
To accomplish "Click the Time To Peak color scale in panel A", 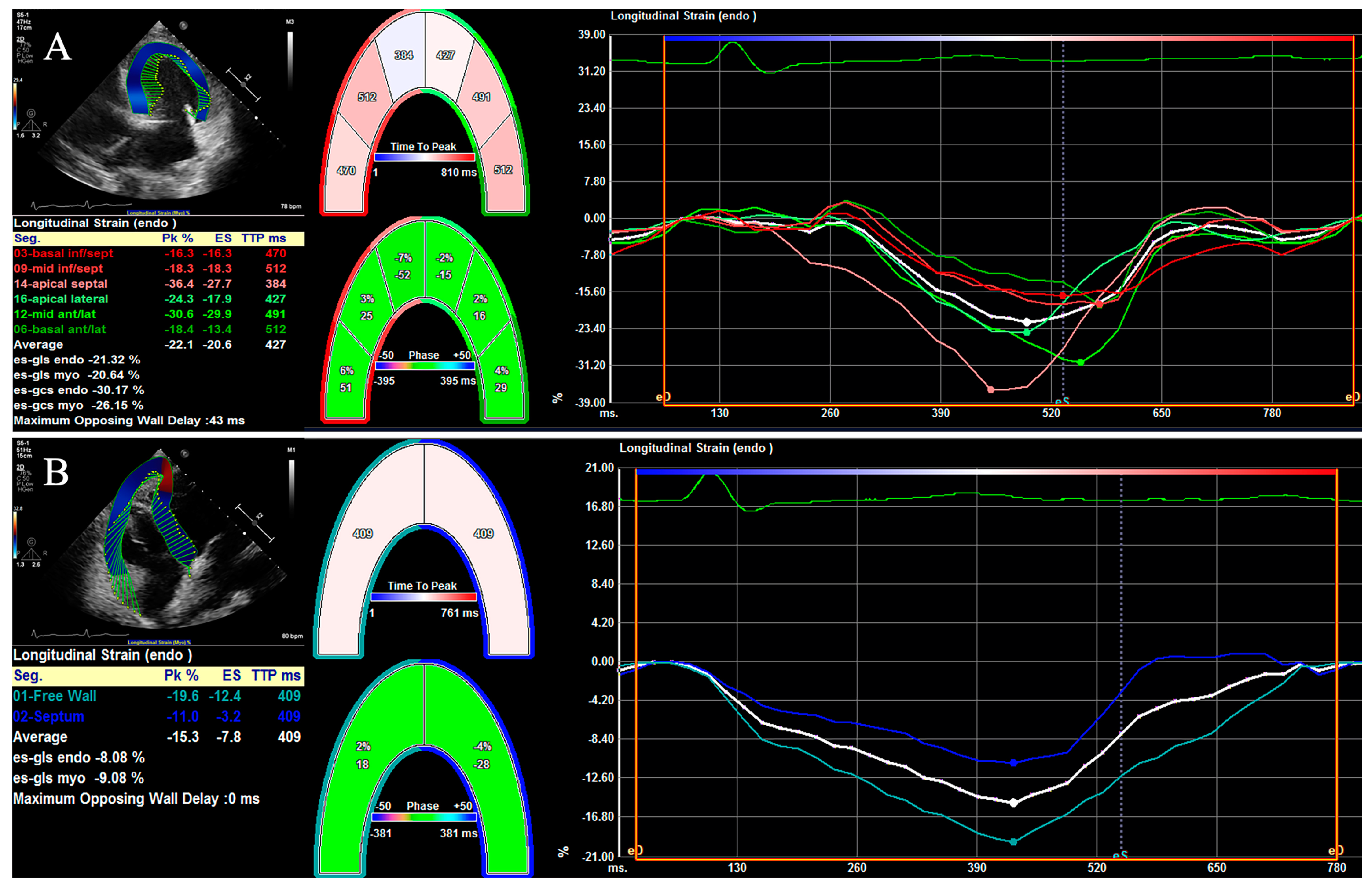I will click(424, 158).
